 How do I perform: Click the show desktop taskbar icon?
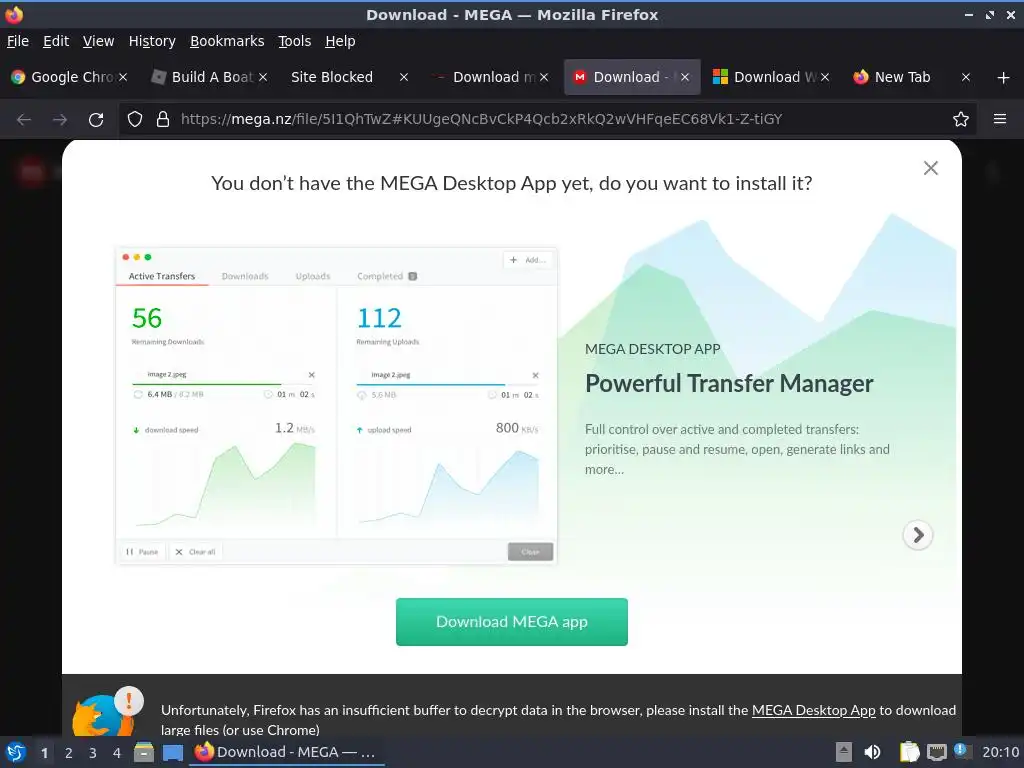172,752
